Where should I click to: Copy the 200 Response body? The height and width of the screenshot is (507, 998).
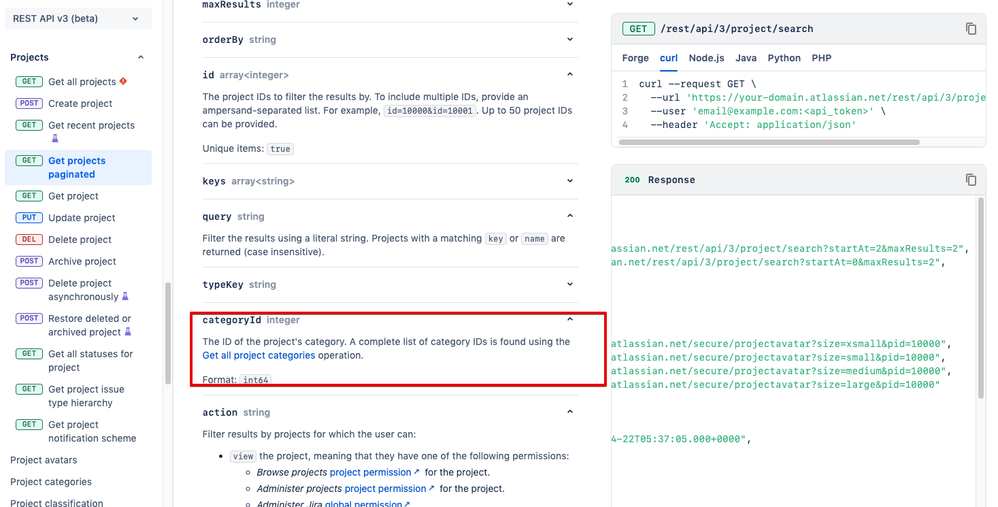971,180
